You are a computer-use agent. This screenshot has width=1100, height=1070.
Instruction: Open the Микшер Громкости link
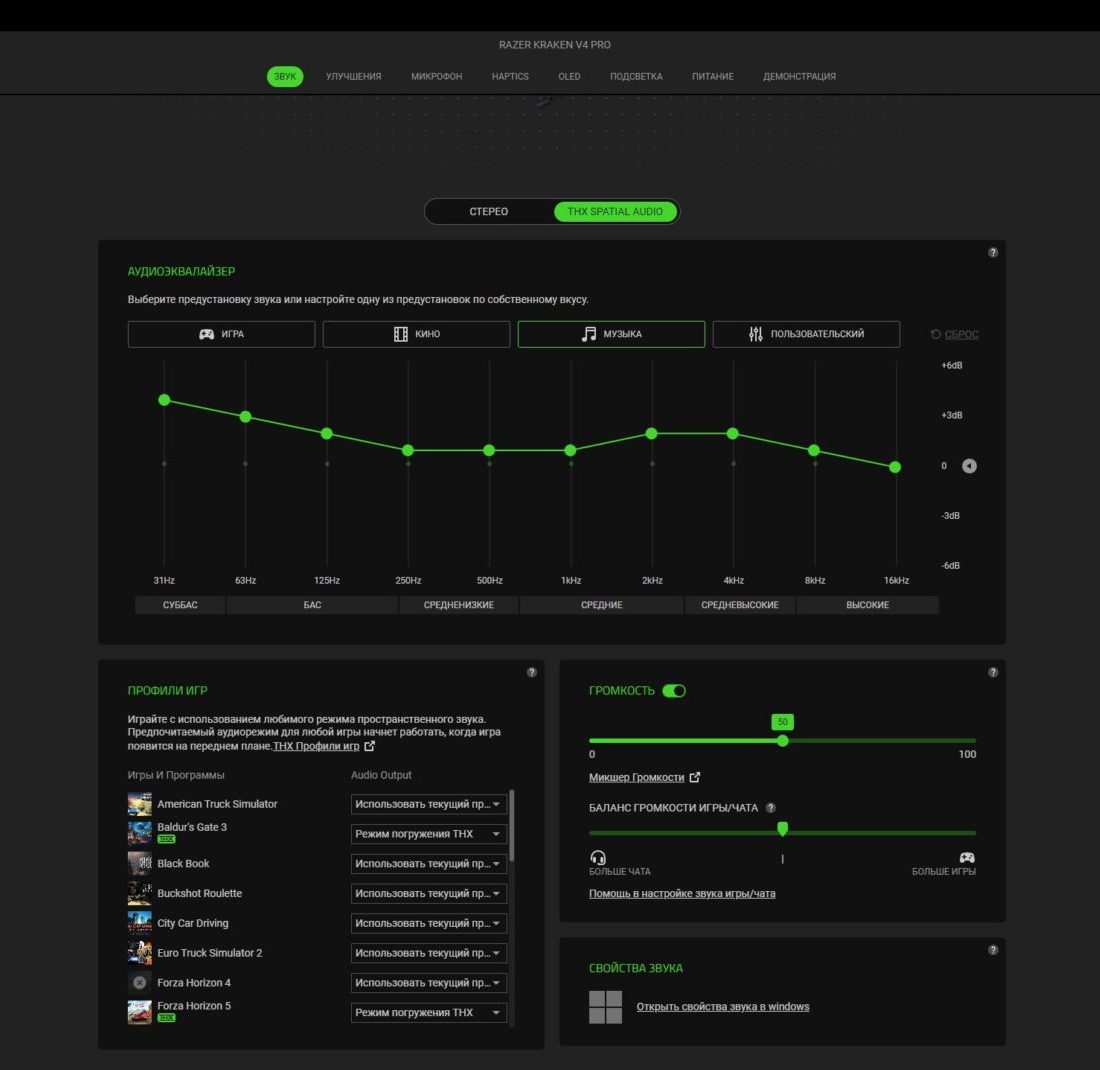point(636,777)
